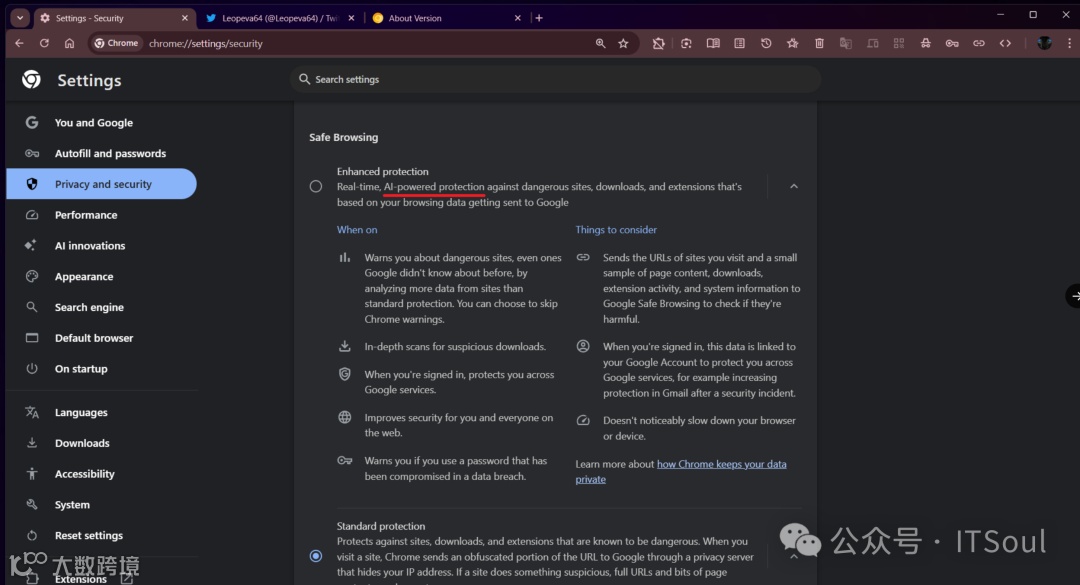Click the translate icon in toolbar

coord(846,43)
